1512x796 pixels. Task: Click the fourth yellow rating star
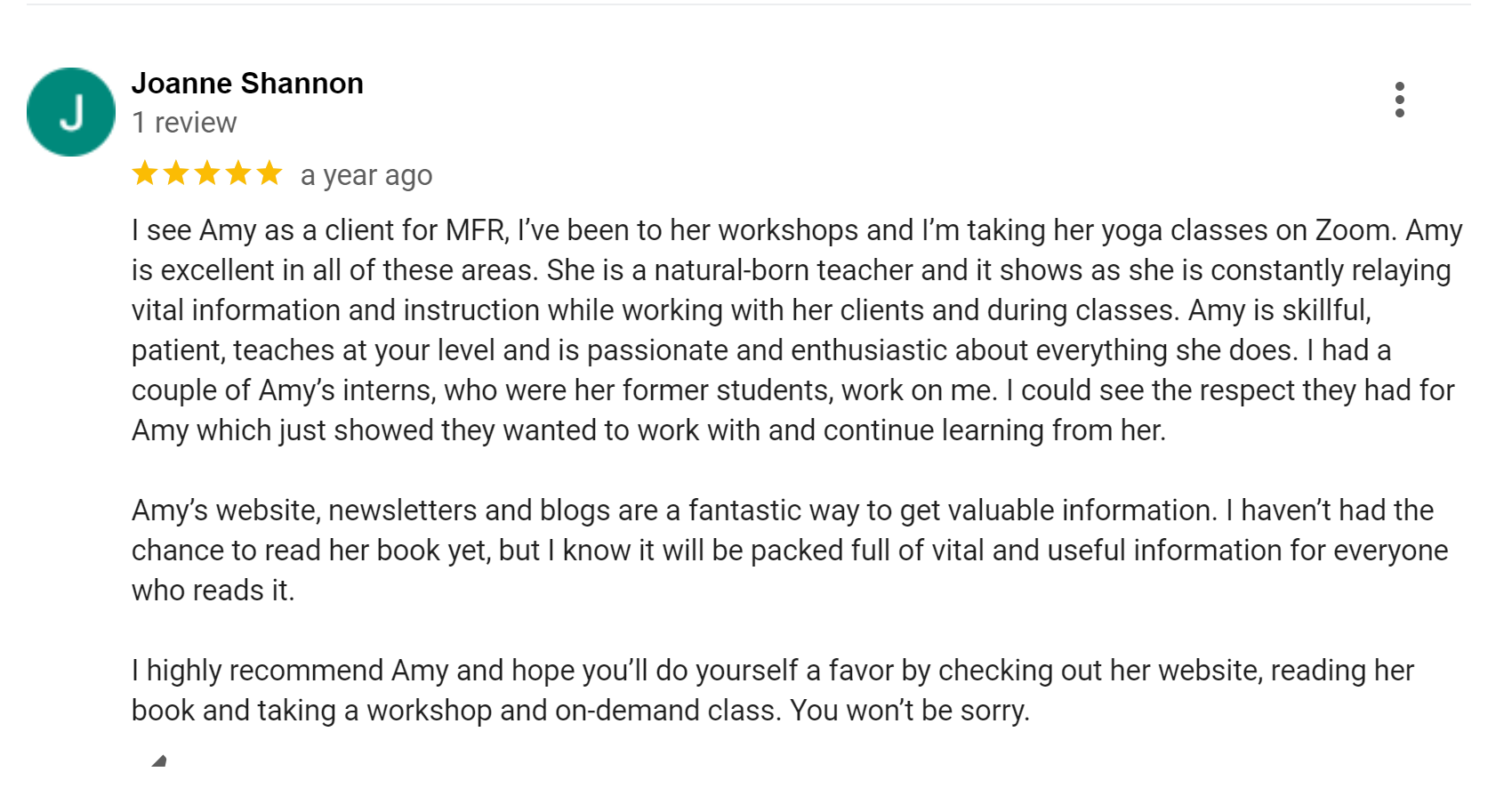[238, 173]
